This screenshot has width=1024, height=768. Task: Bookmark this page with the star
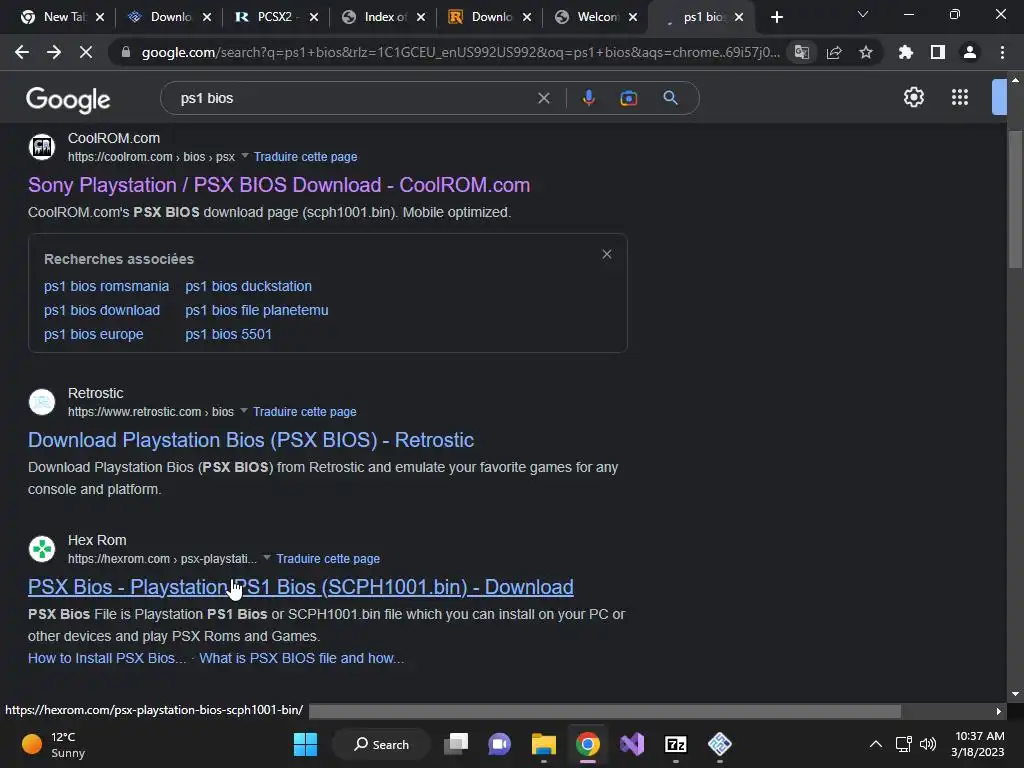coord(866,52)
